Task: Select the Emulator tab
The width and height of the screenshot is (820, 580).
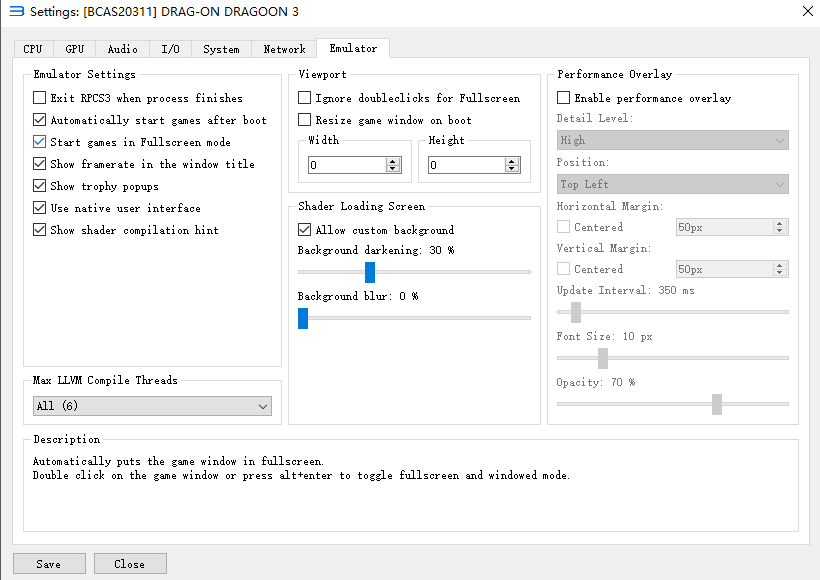Action: (x=353, y=48)
